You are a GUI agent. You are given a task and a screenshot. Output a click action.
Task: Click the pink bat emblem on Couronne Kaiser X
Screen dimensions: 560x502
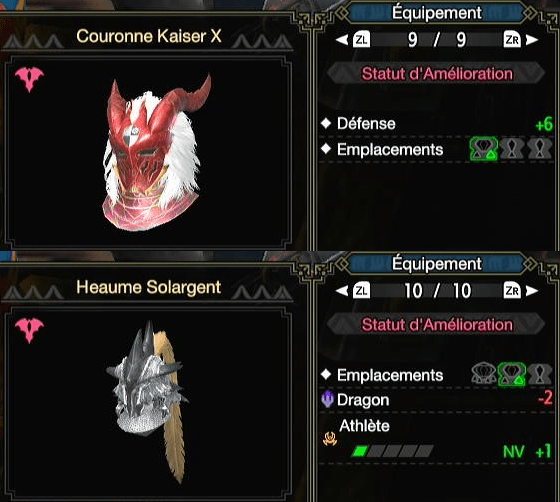point(29,79)
